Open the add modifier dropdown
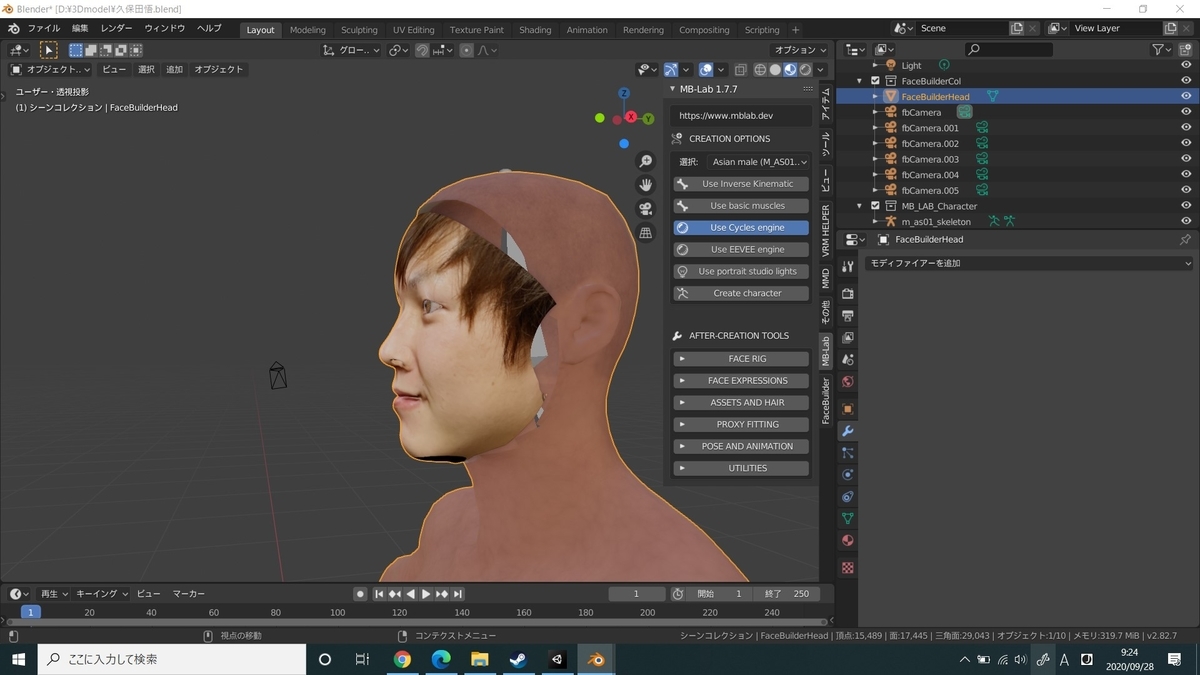The width and height of the screenshot is (1200, 675). click(1030, 263)
